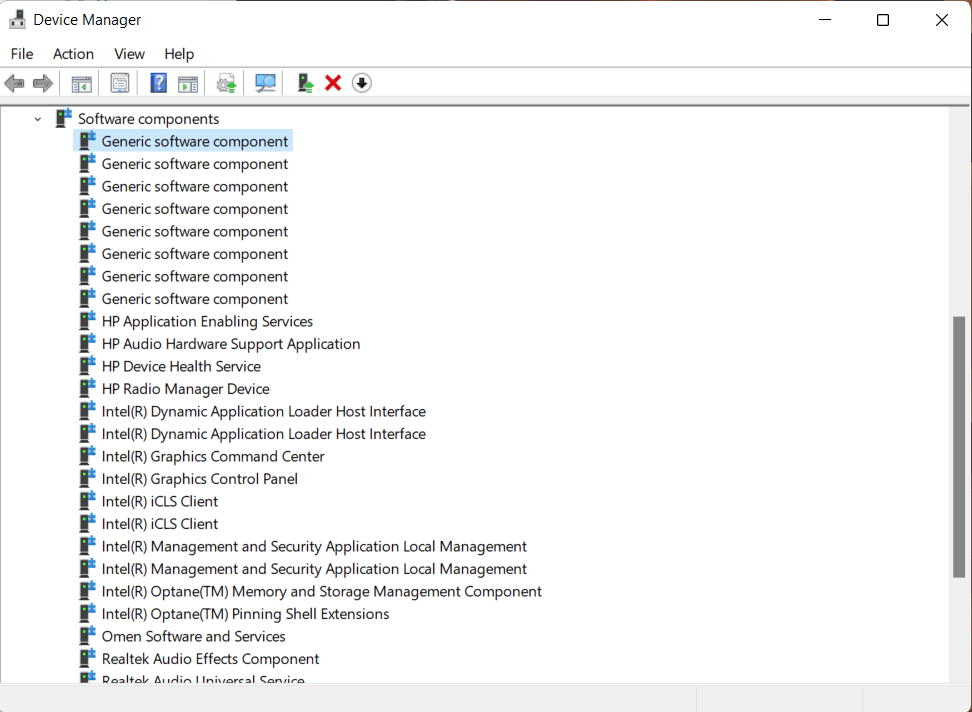Screen dimensions: 972x712
Task: Click the Device Manager title bar icon
Action: [x=17, y=20]
